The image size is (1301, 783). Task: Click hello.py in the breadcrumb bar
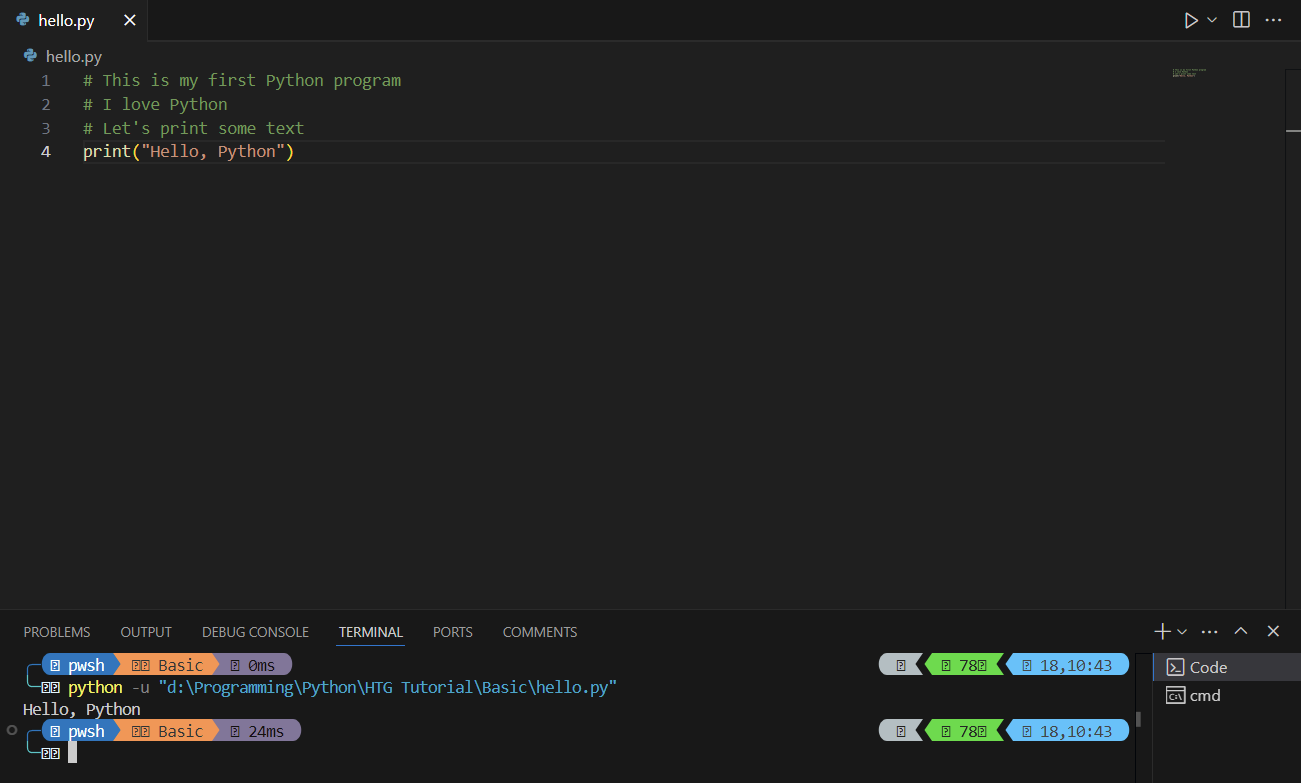(x=73, y=57)
